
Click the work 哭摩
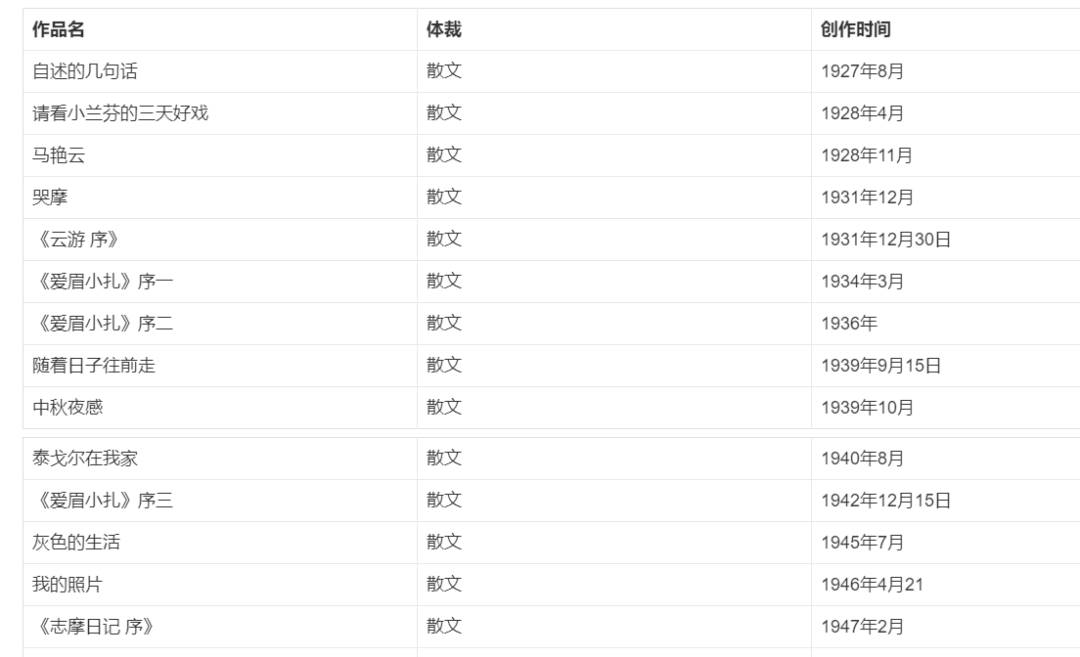[50, 198]
